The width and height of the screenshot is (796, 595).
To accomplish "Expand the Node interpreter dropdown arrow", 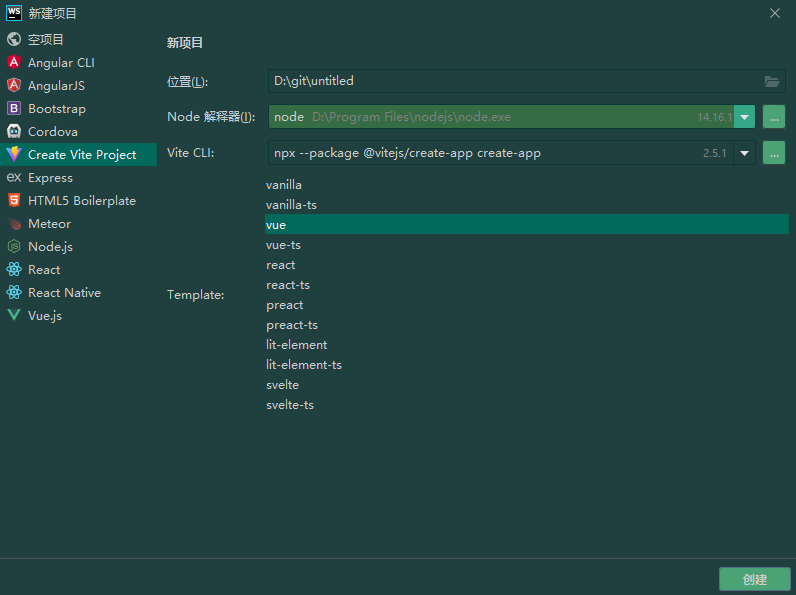I will [744, 117].
